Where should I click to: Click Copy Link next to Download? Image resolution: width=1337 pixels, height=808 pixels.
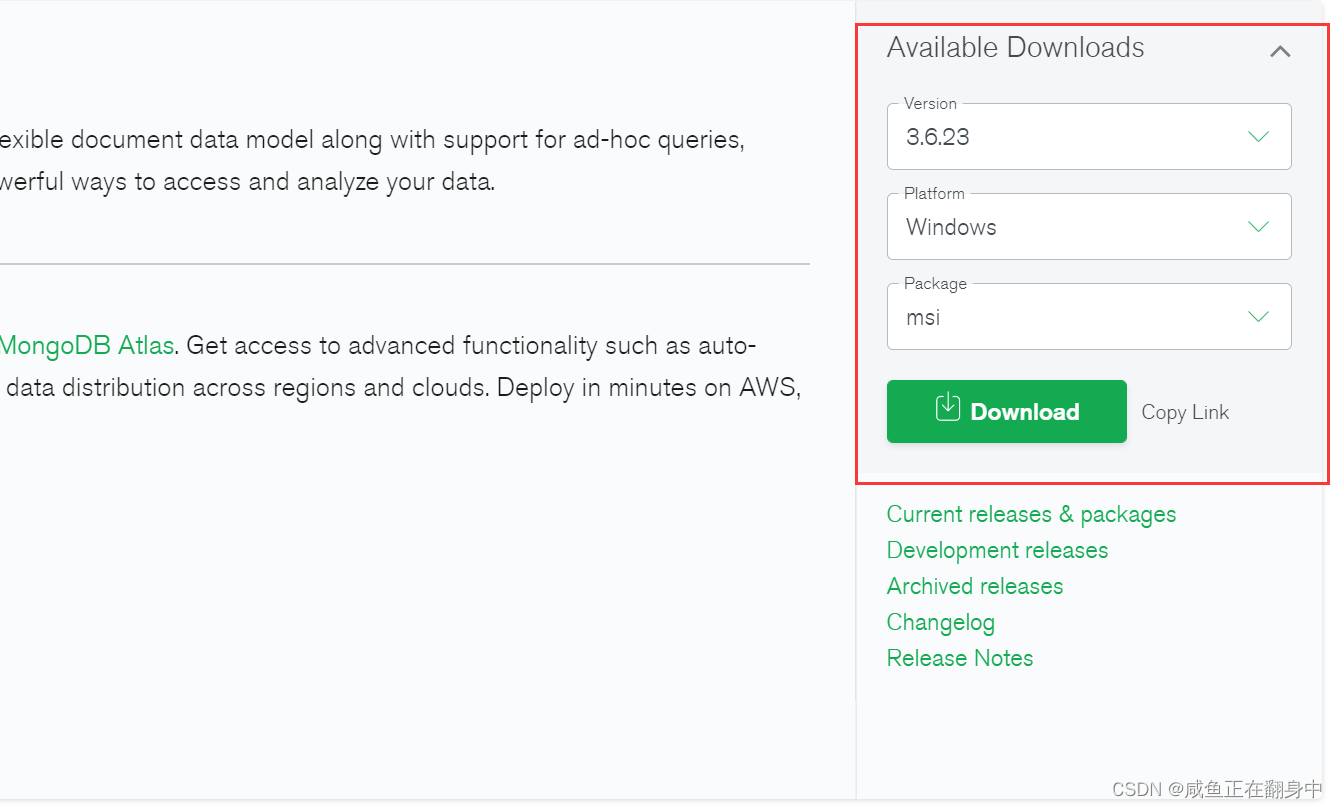[x=1184, y=411]
